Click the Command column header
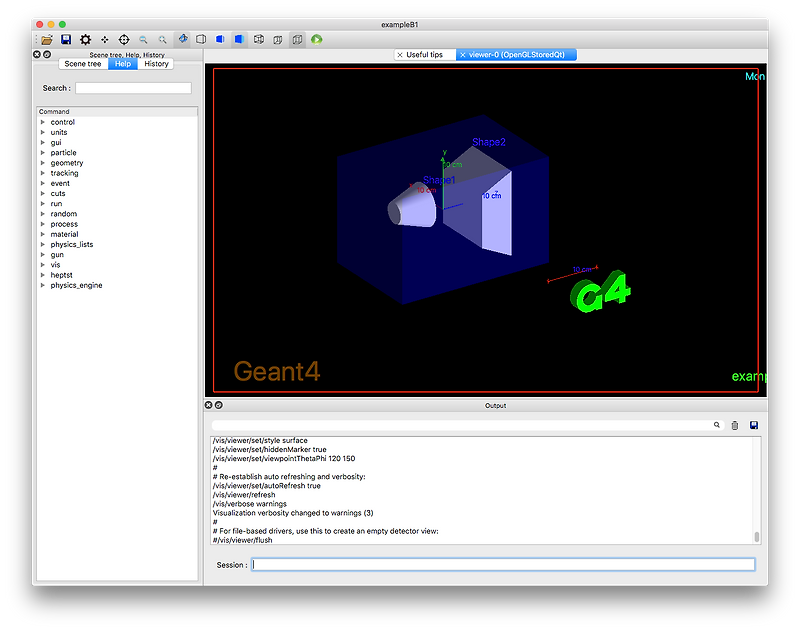 tap(117, 112)
